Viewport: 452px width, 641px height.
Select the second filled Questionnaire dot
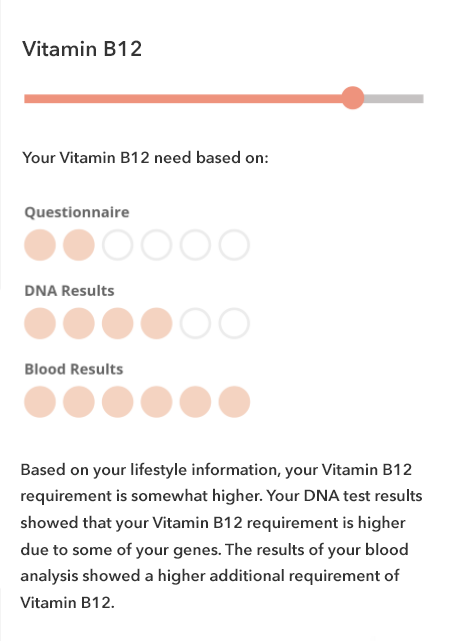78,245
